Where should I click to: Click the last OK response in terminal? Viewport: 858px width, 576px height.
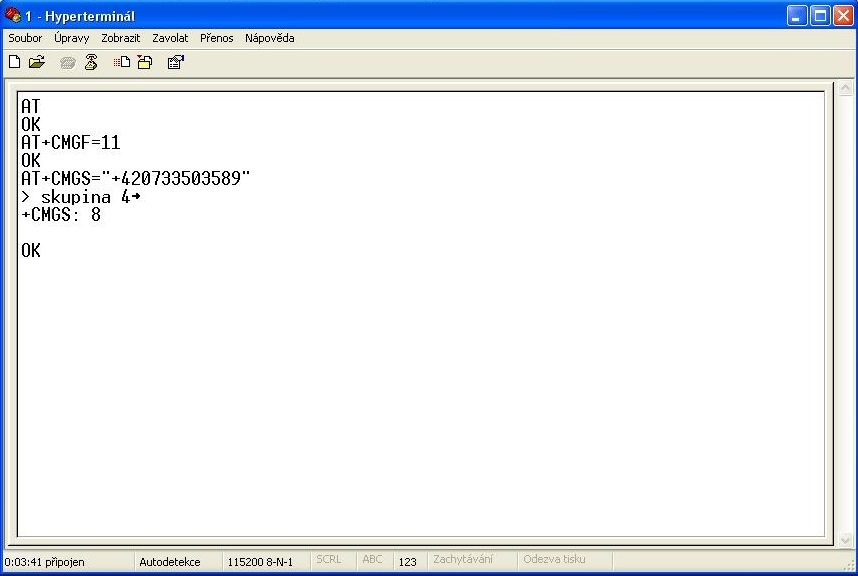point(31,251)
